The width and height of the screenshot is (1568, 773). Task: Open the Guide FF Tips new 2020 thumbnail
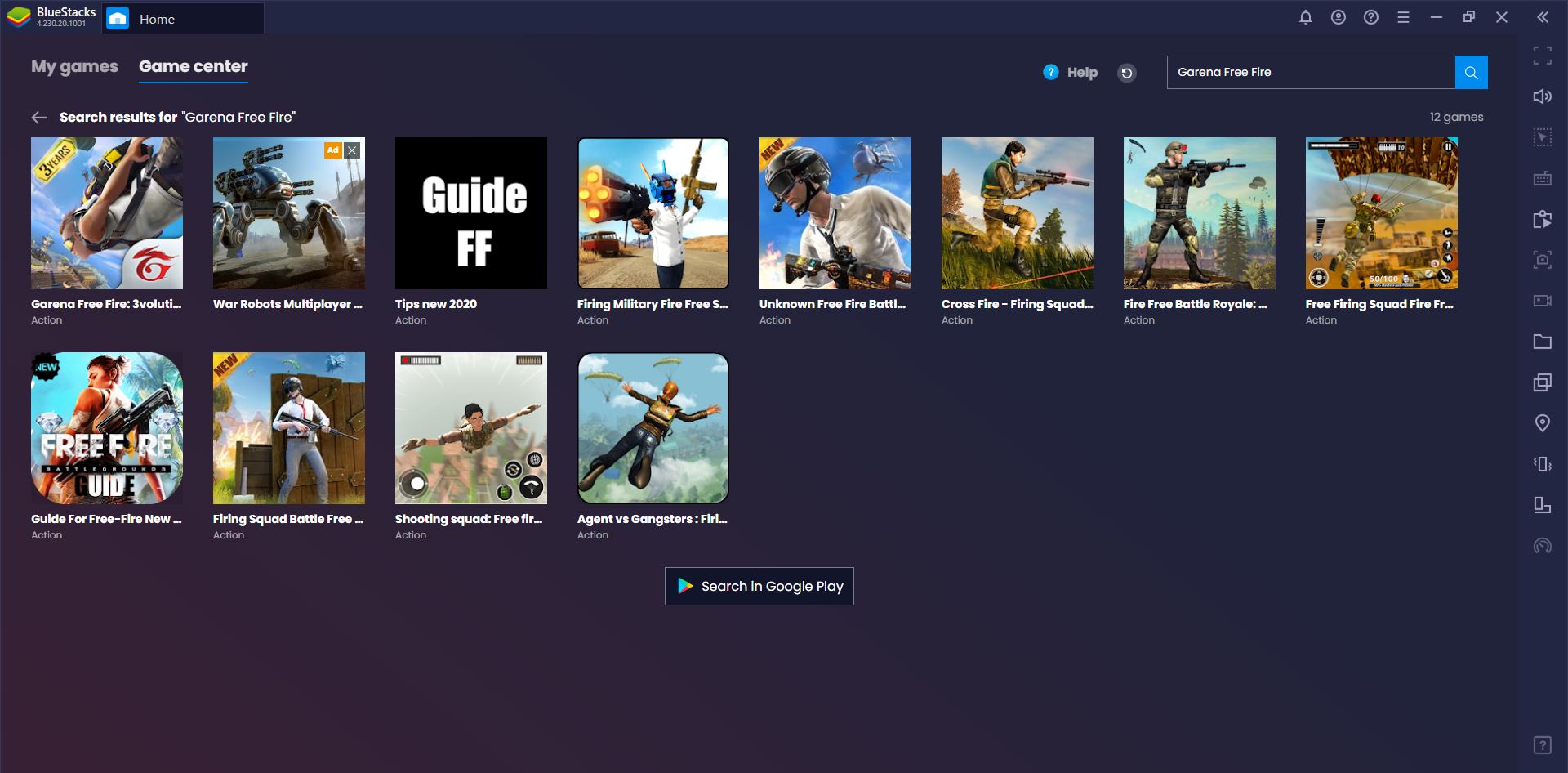471,213
